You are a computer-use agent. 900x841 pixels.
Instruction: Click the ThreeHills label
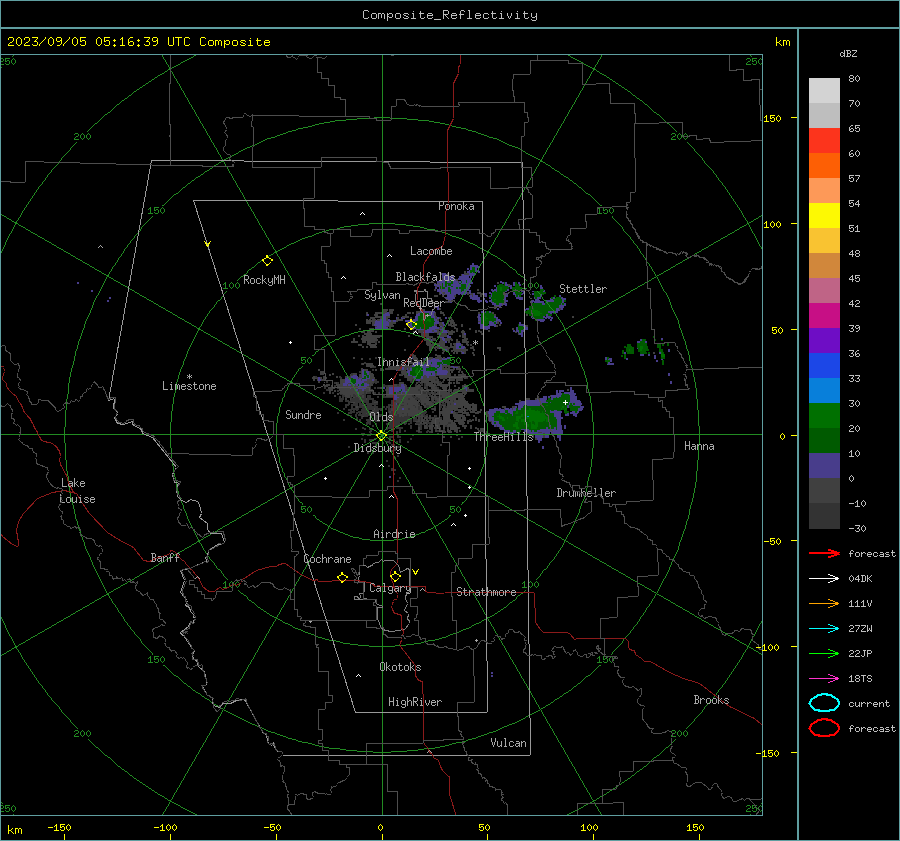click(503, 437)
